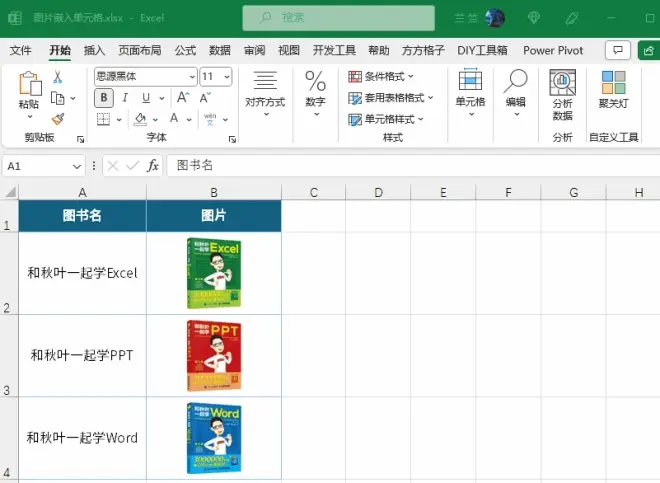660x483 pixels.
Task: Switch to the 开发工具 Developer tab
Action: point(334,50)
